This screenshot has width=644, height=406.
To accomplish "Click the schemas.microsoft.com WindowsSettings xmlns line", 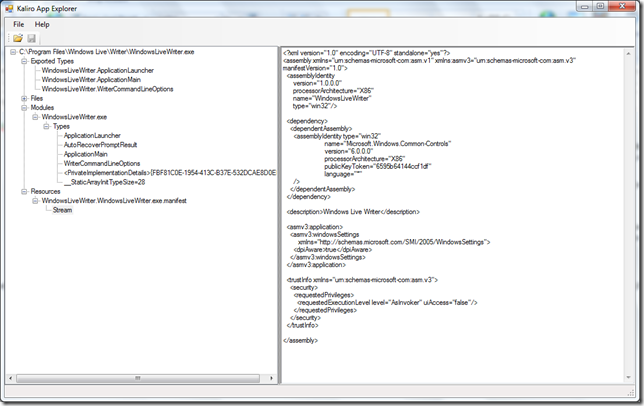I will point(394,242).
